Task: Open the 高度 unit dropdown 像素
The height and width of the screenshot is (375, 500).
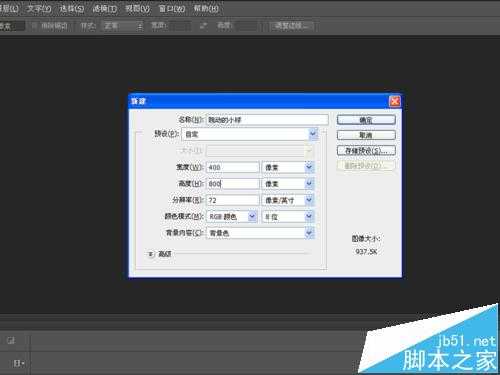Action: 288,183
